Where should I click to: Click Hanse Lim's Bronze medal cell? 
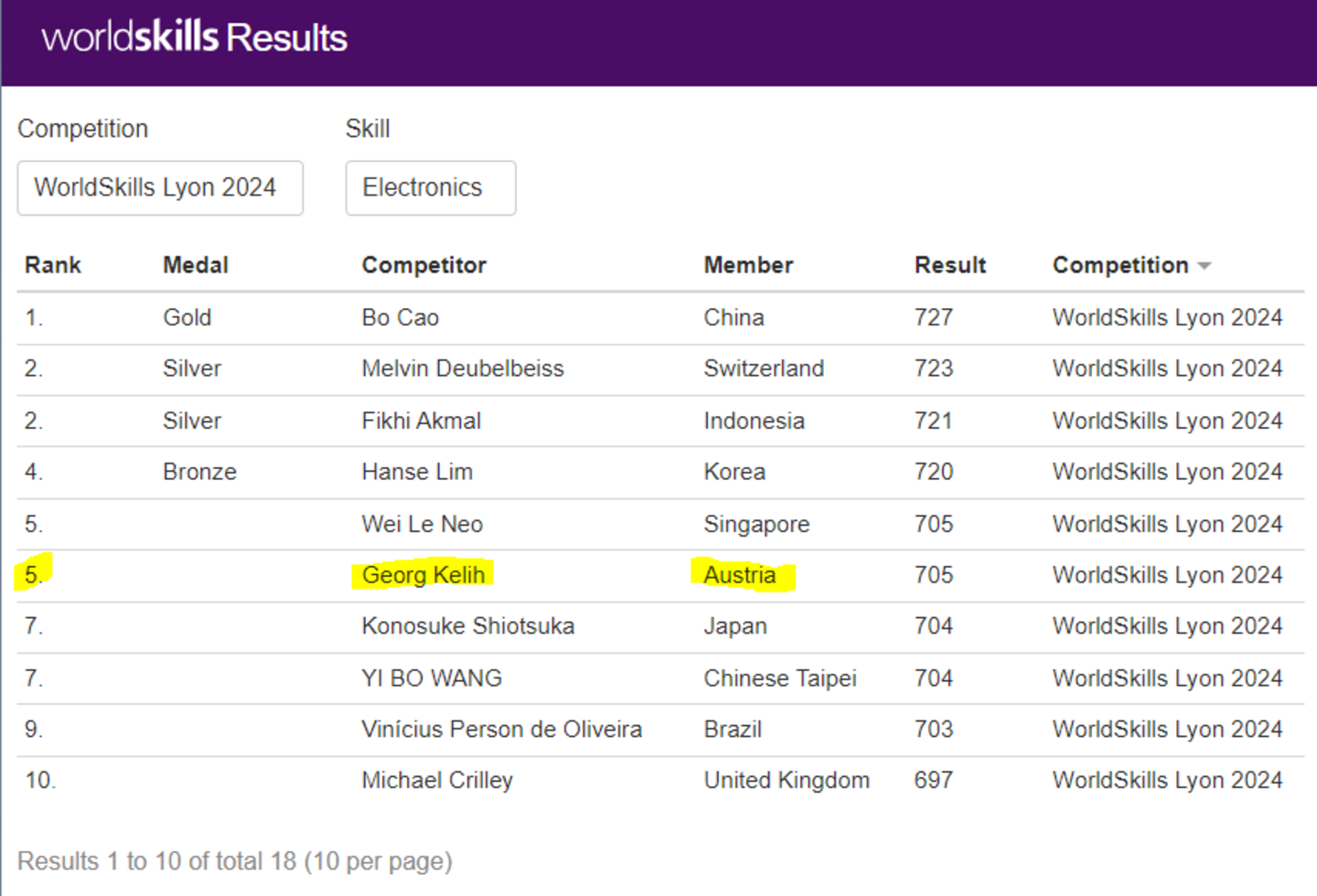(199, 472)
